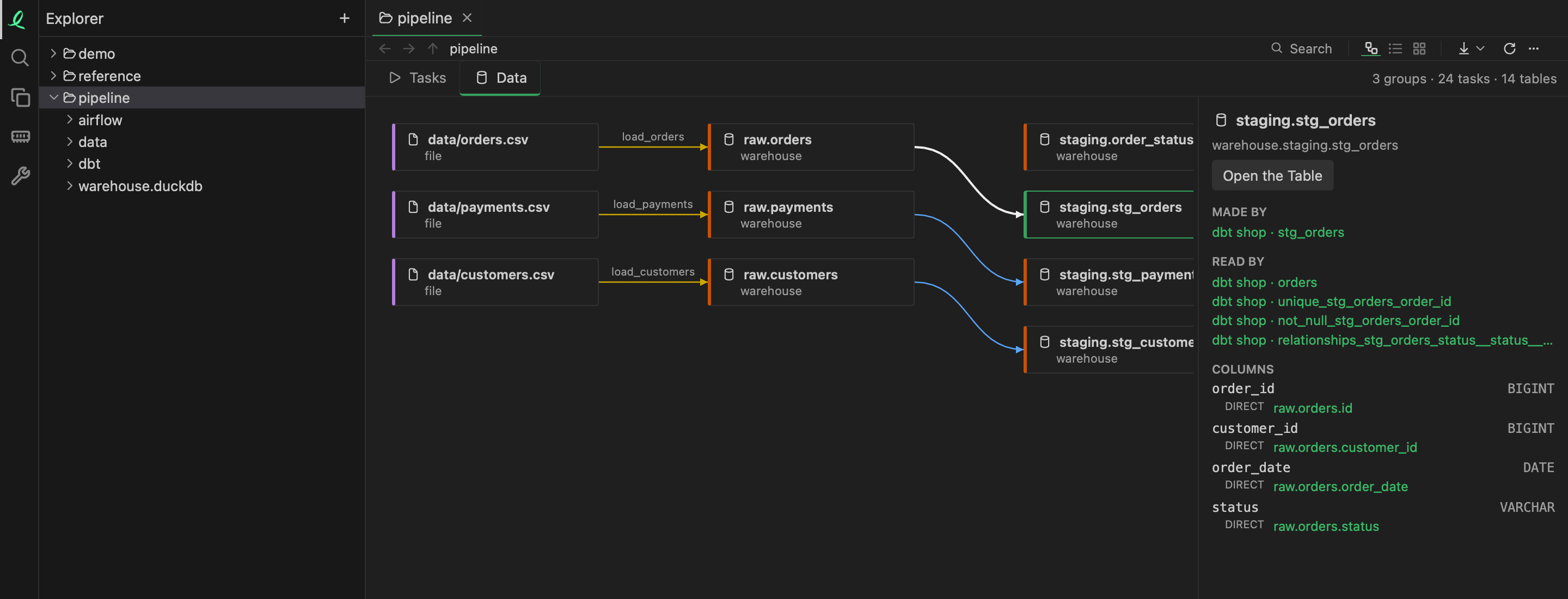Click the download icon in toolbar
The height and width of the screenshot is (599, 1568).
(x=1463, y=48)
